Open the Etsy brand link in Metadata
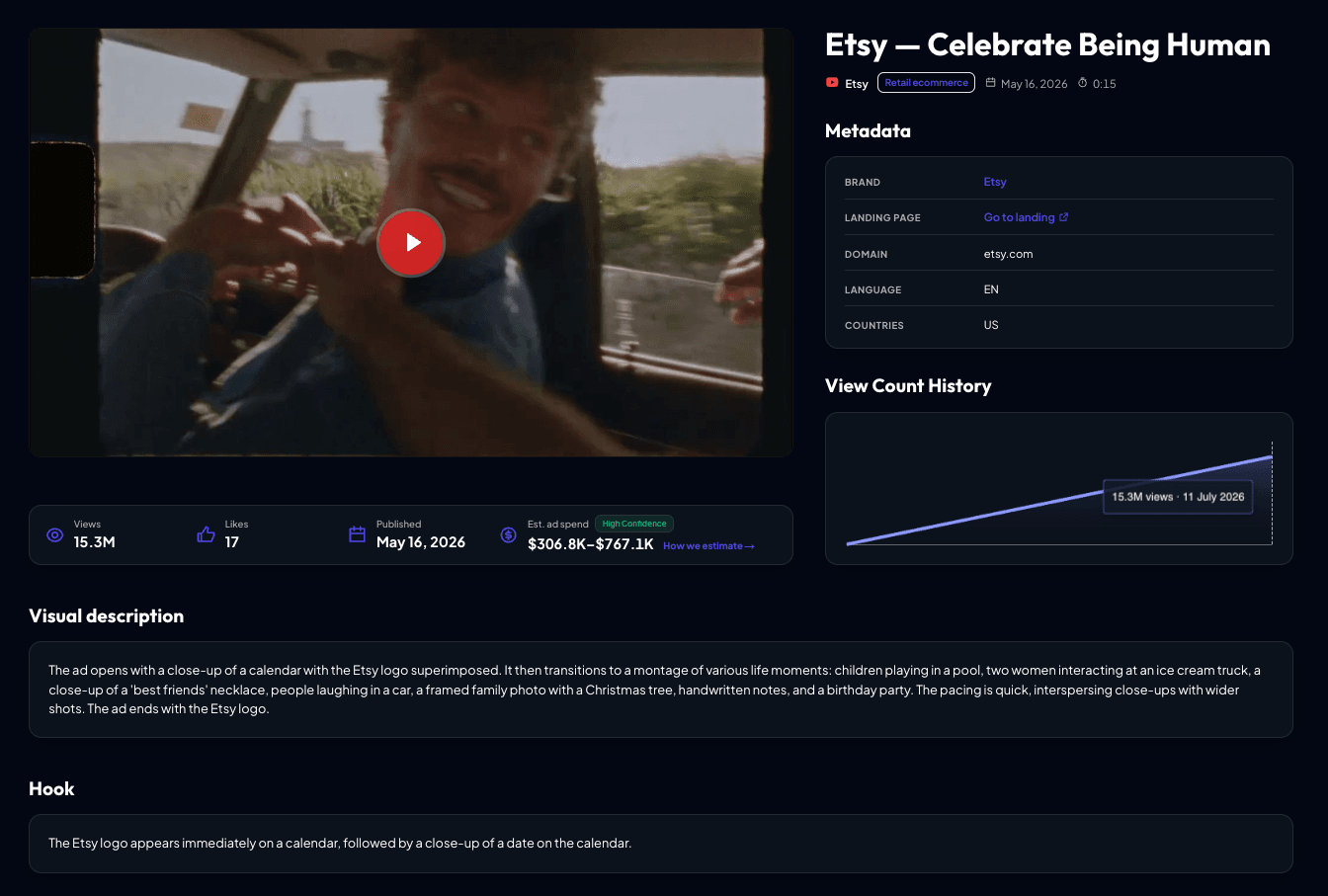This screenshot has height=896, width=1328. (995, 182)
